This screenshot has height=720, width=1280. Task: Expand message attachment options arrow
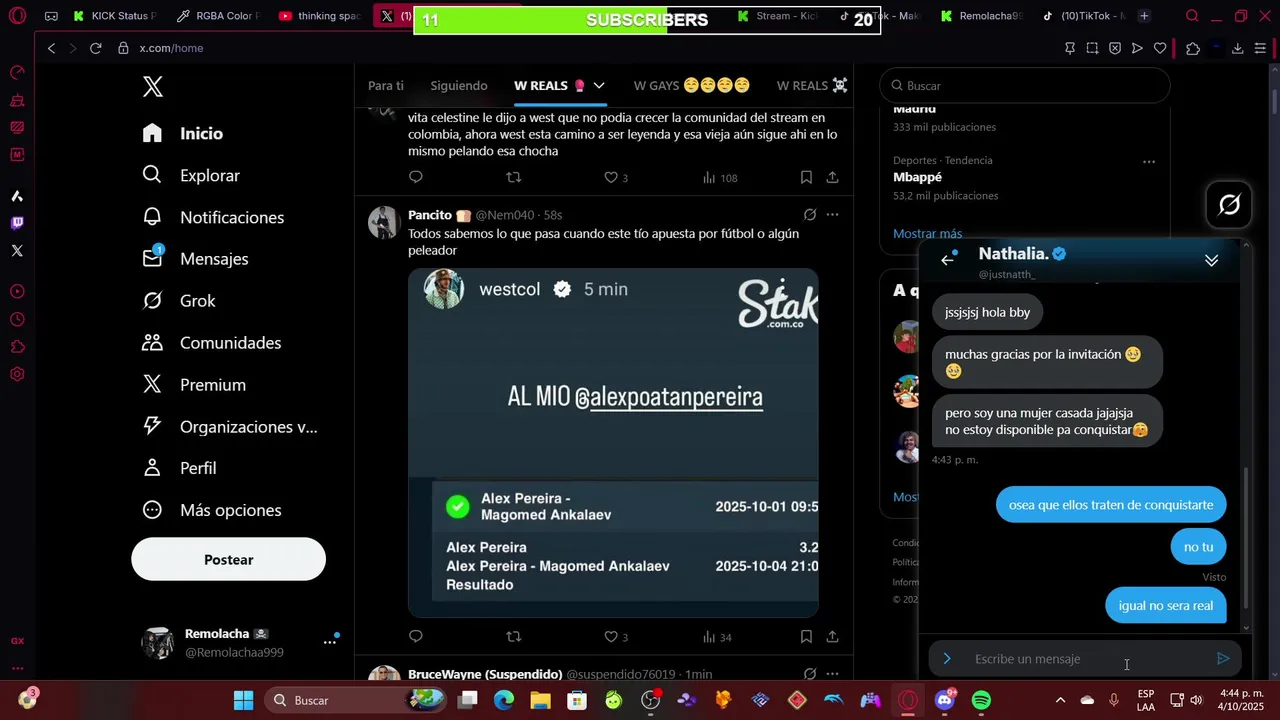click(947, 659)
